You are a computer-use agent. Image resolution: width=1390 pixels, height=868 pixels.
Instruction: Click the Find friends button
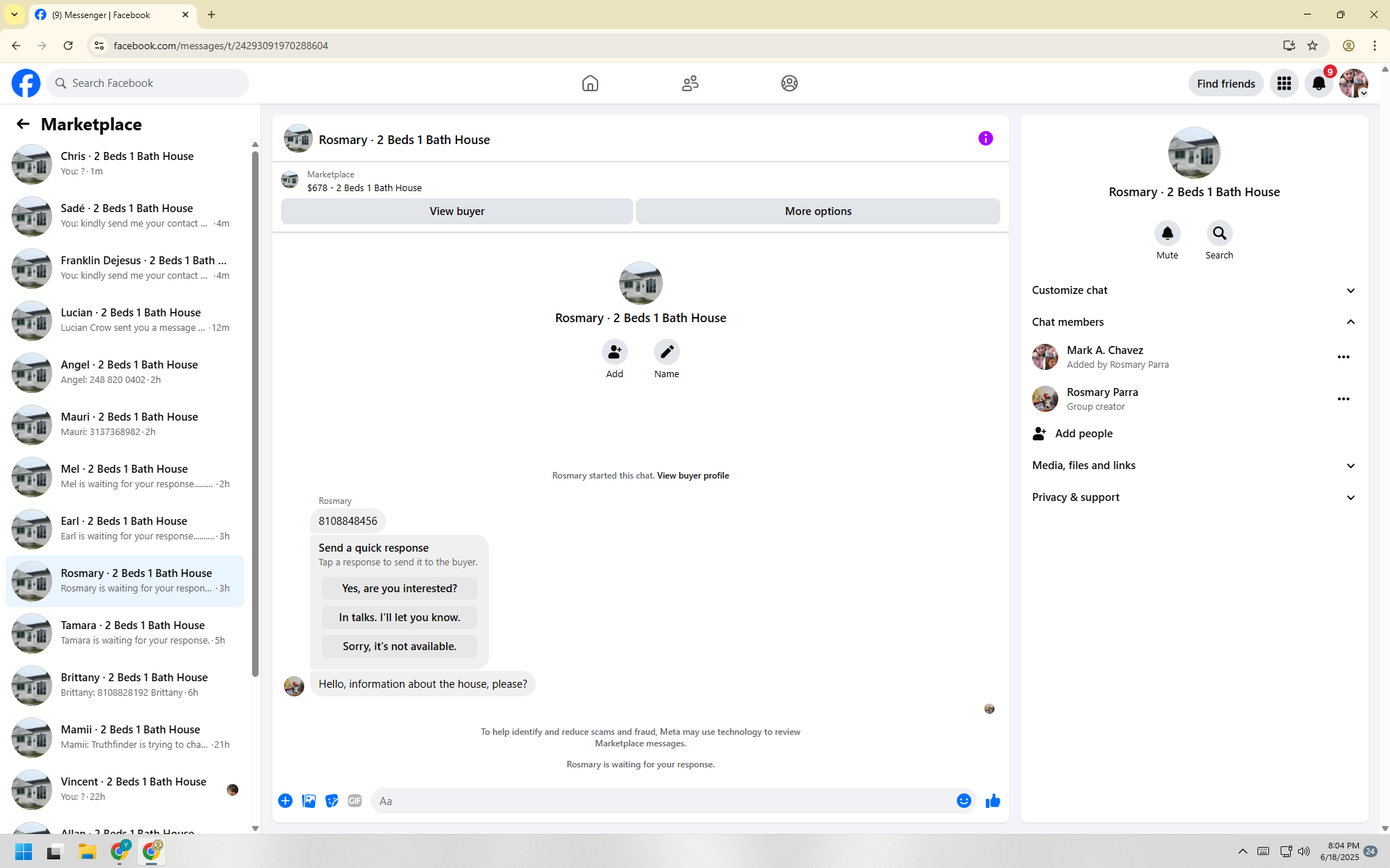(1226, 83)
